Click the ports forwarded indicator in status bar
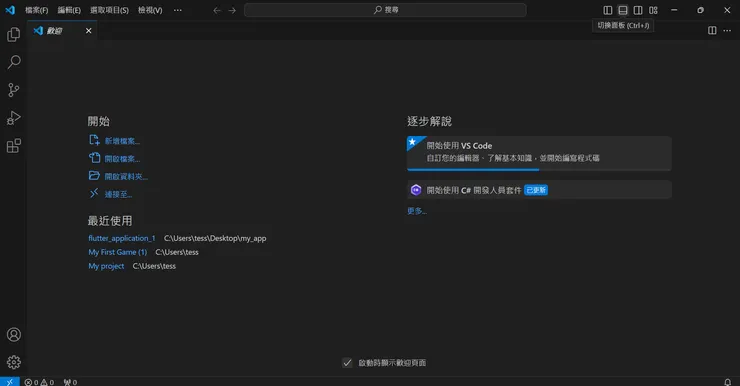740x386 pixels. tap(70, 382)
